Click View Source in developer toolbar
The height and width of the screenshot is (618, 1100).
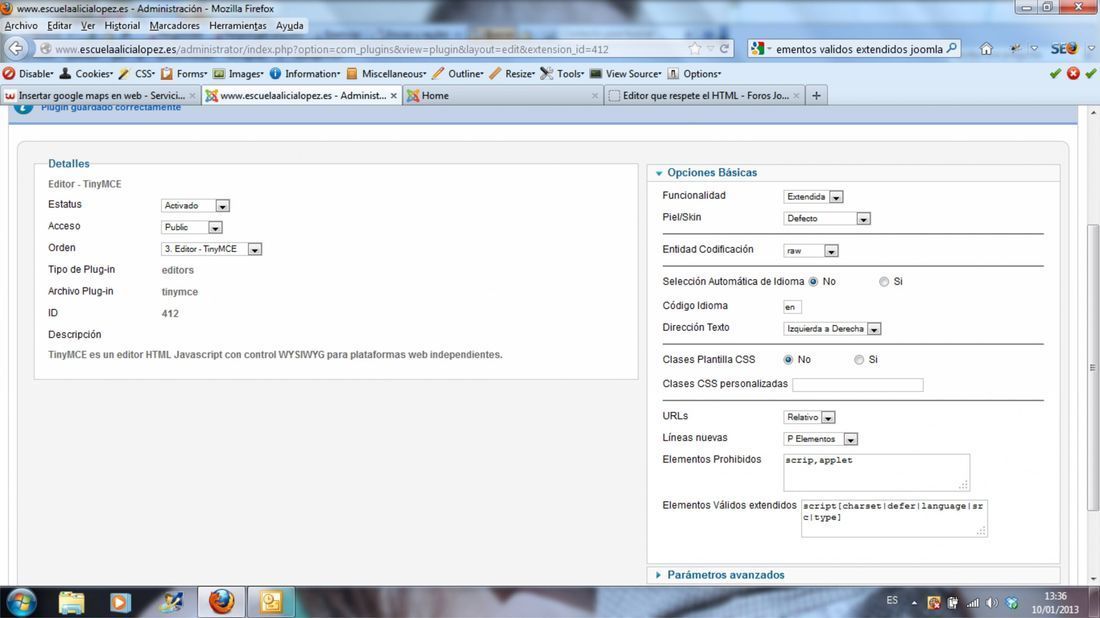625,74
